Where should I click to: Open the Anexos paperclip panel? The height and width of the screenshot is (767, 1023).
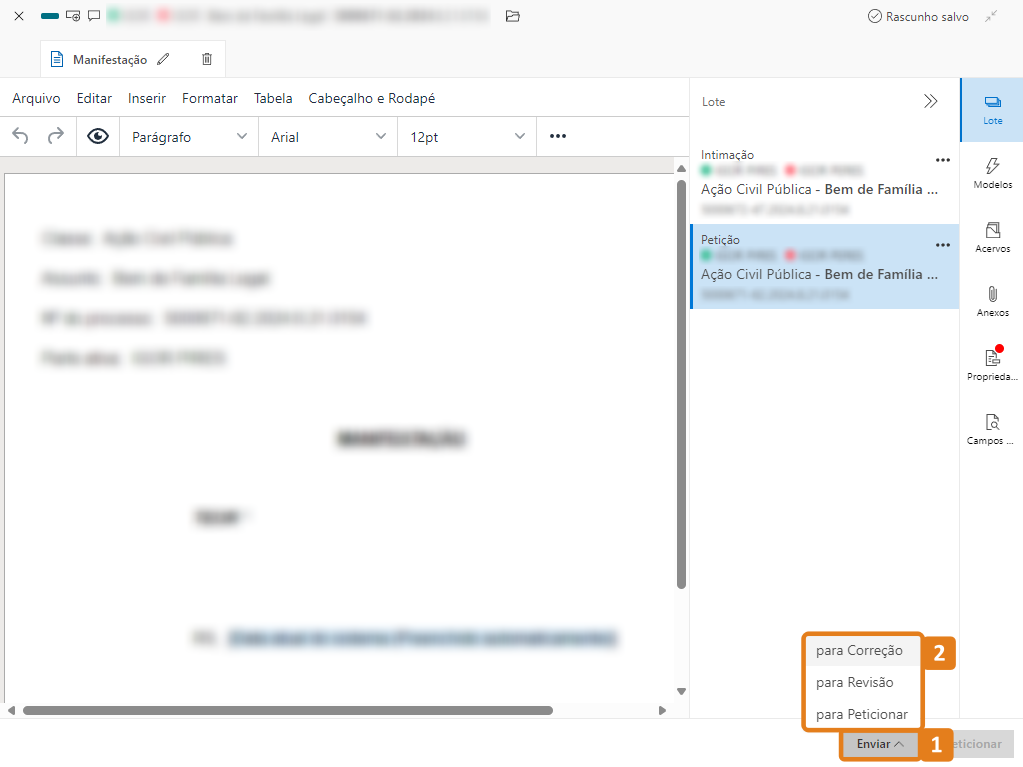[x=992, y=301]
